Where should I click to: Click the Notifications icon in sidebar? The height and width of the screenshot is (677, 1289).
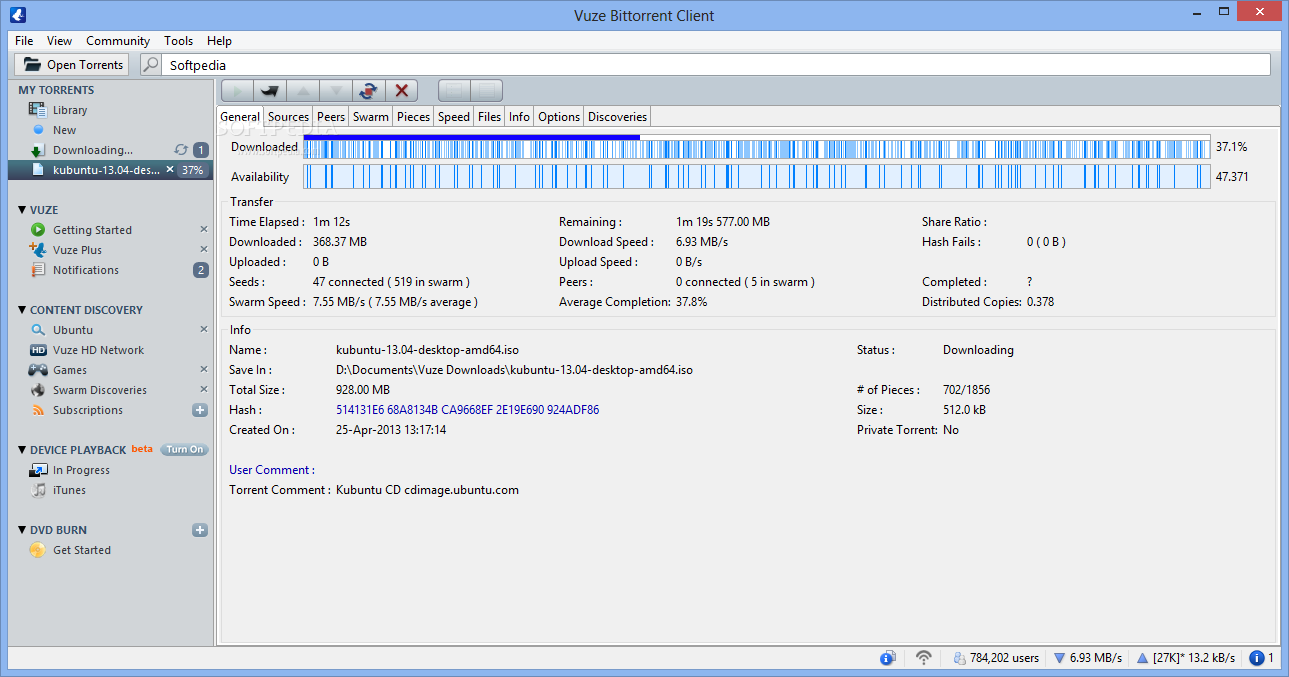[38, 270]
